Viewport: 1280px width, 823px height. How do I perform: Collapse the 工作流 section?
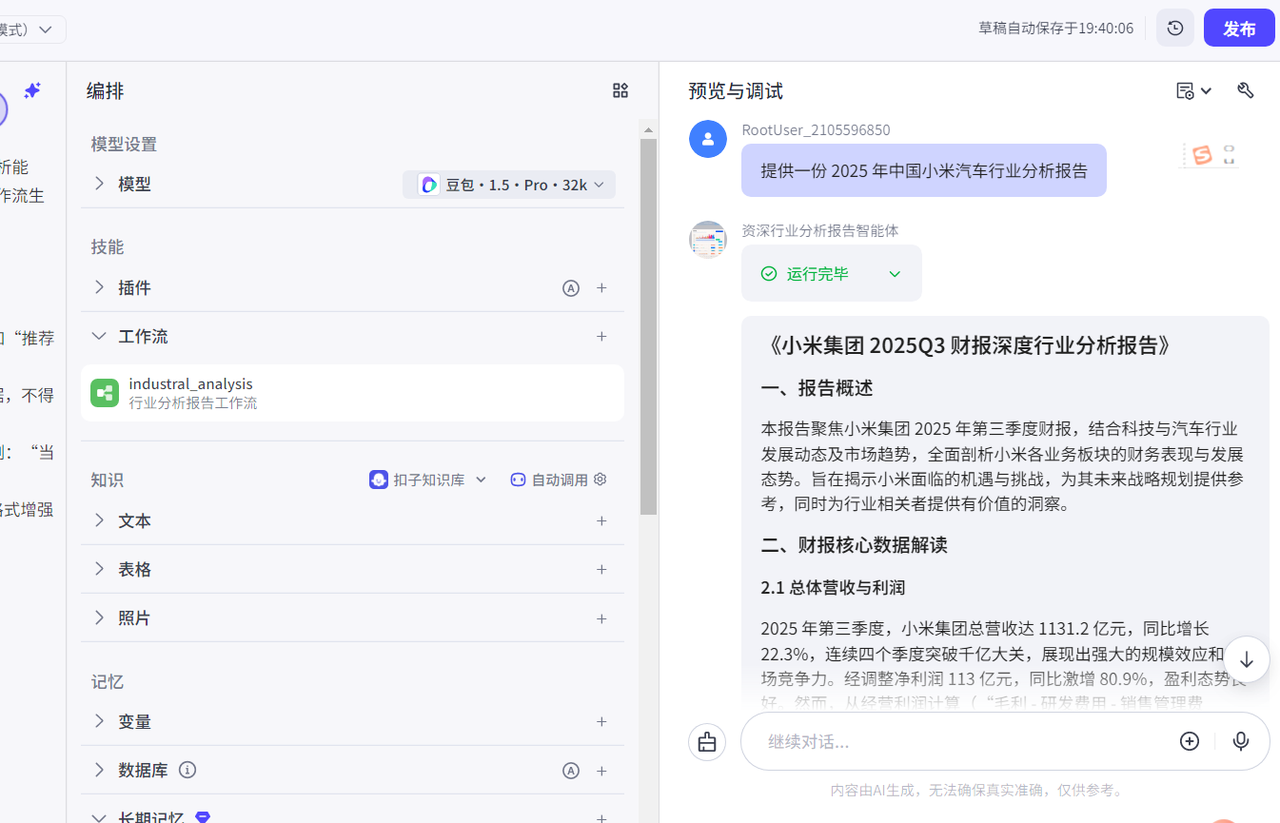coord(99,336)
